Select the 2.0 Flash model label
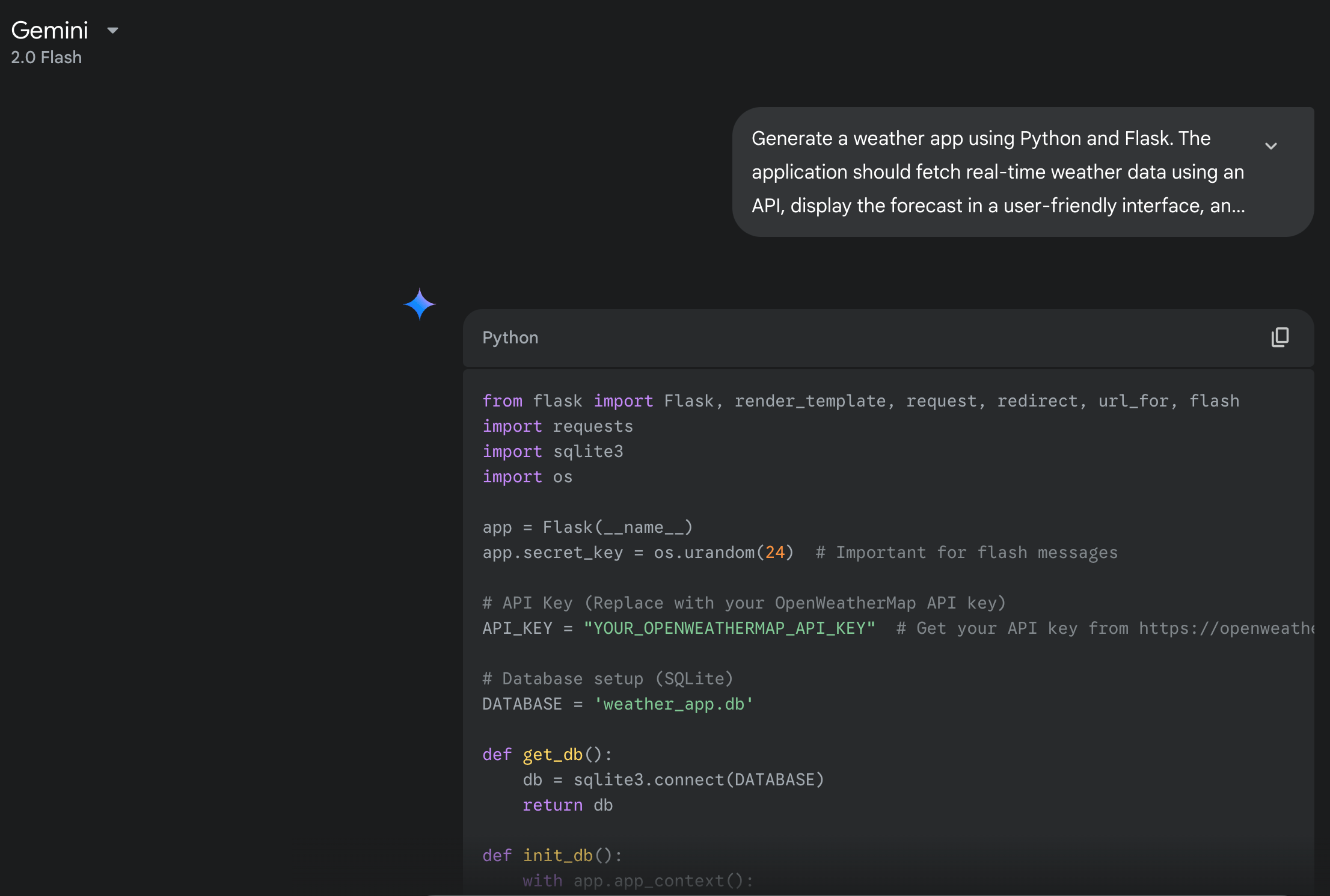Viewport: 1330px width, 896px height. tap(46, 57)
